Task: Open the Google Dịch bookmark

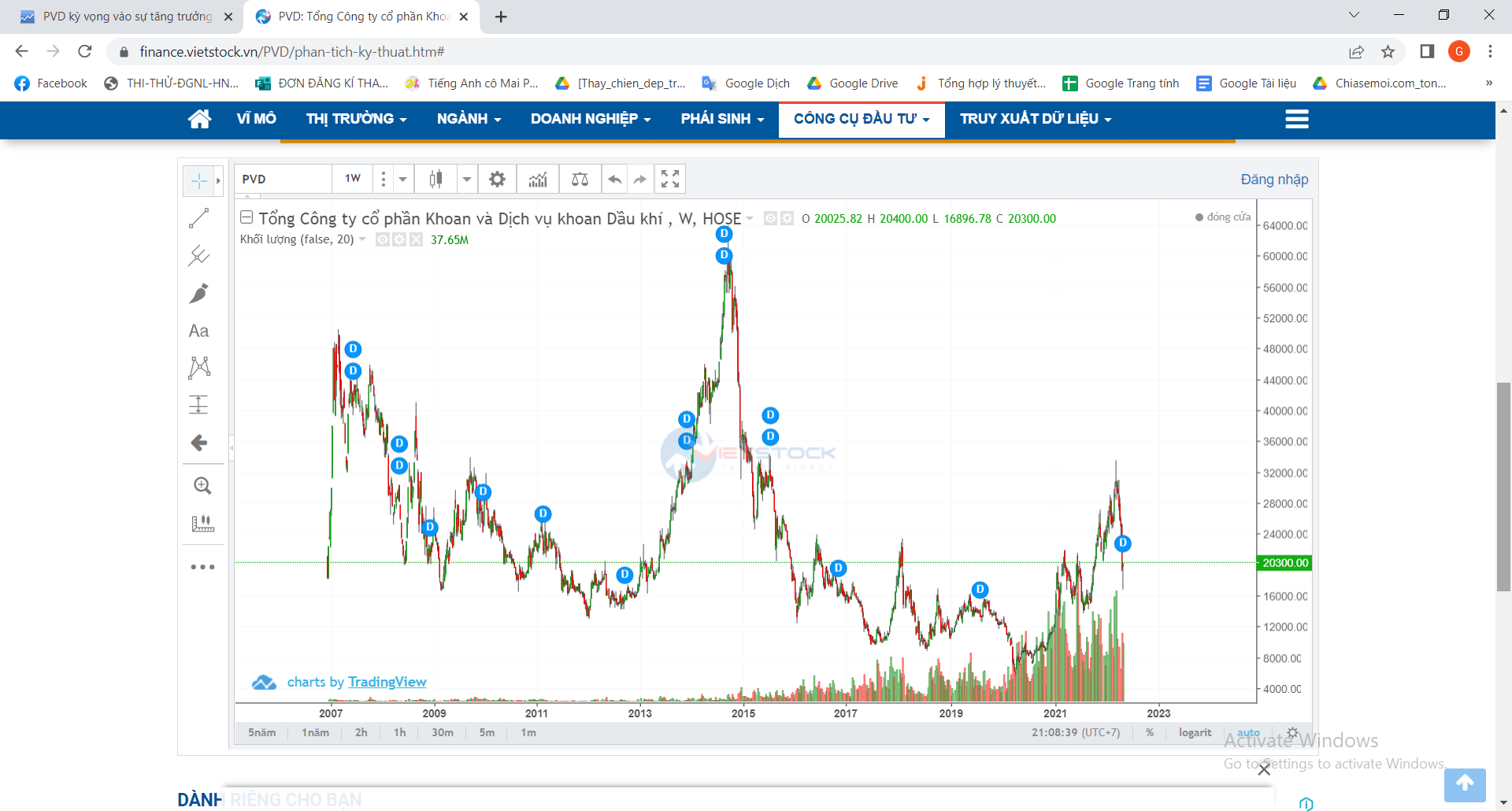Action: (747, 83)
